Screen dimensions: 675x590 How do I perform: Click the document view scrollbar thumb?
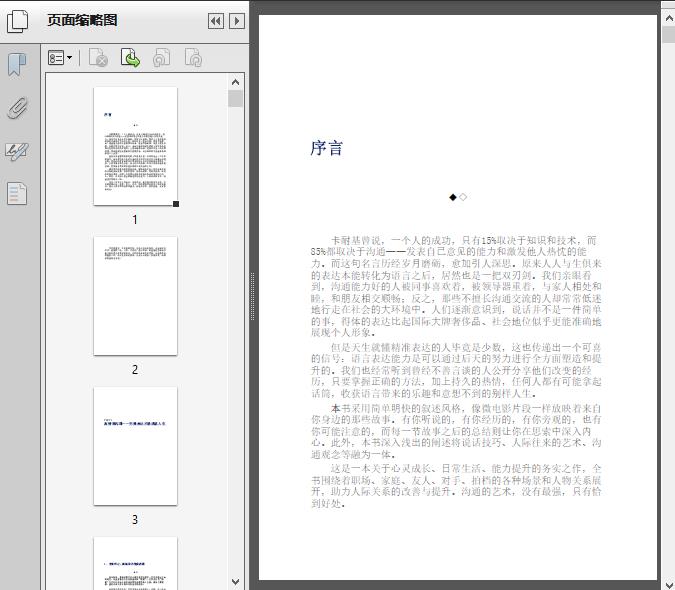pos(669,34)
